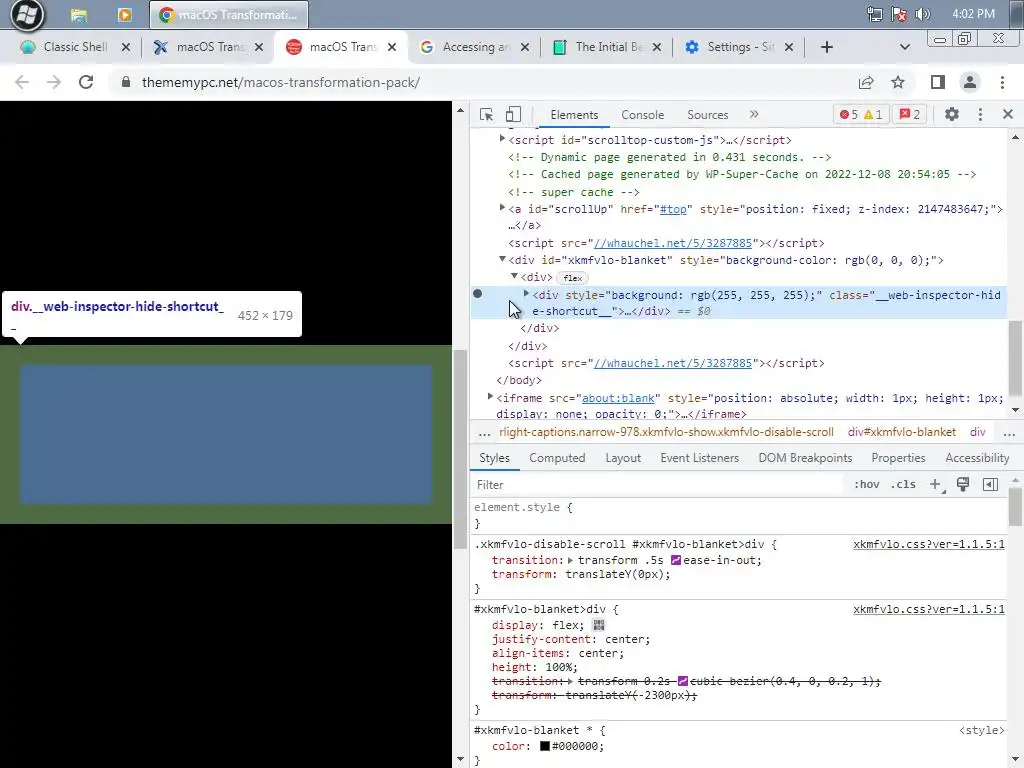Expand the transition shorthand property arrow
This screenshot has width=1024, height=768.
pos(570,560)
